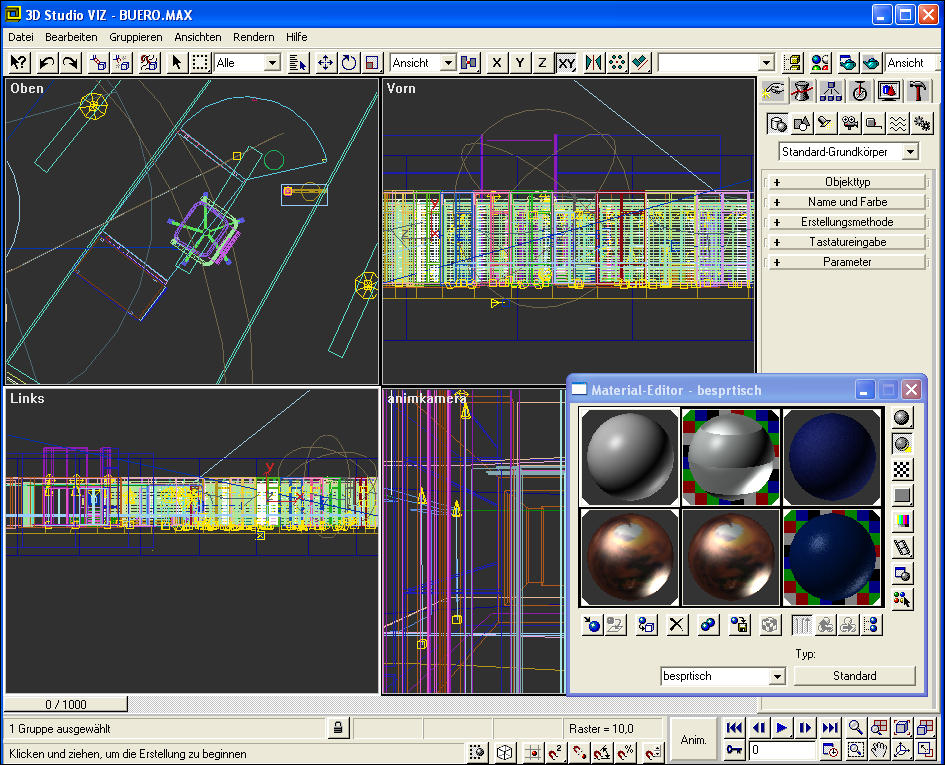Open the Display command panel tab
Viewport: 945px width, 765px height.
point(889,92)
